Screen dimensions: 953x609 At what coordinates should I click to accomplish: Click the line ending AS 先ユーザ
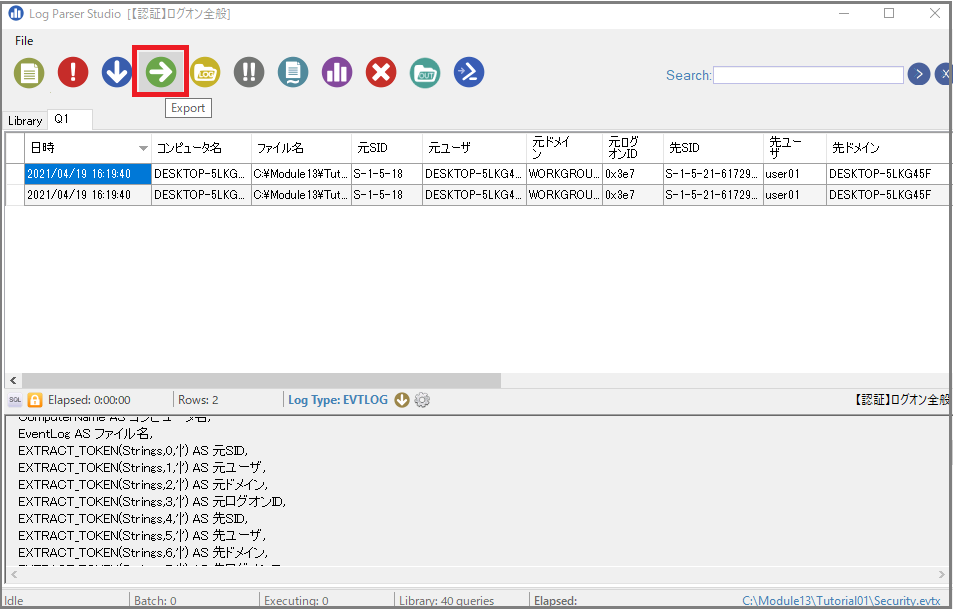[142, 535]
